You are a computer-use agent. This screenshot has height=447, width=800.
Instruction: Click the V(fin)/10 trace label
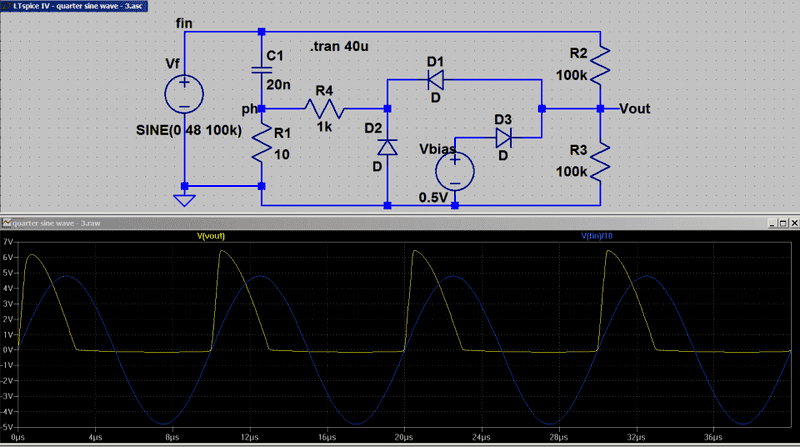pos(596,236)
